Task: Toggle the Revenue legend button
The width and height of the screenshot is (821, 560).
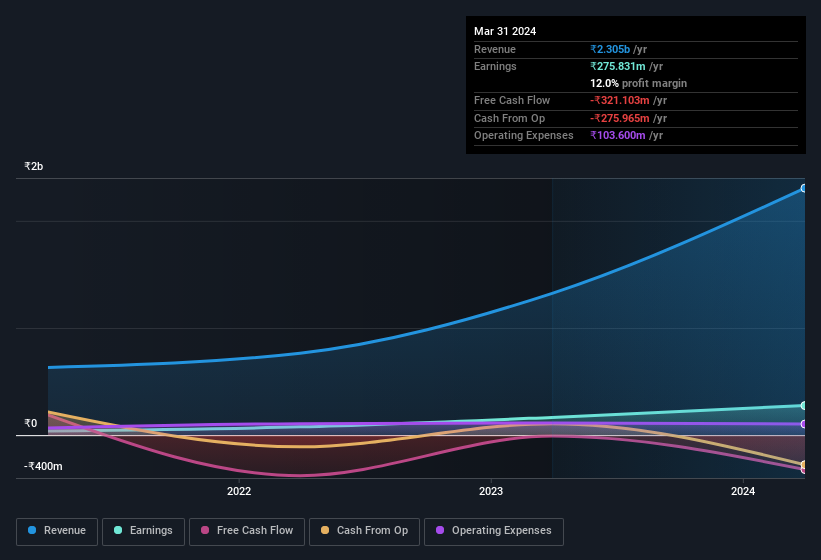Action: (x=57, y=531)
